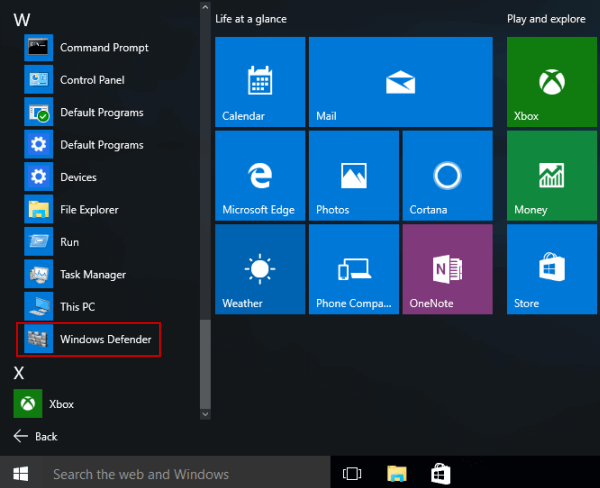
Task: Launch the Xbox tile in Play and explore
Action: coord(552,83)
